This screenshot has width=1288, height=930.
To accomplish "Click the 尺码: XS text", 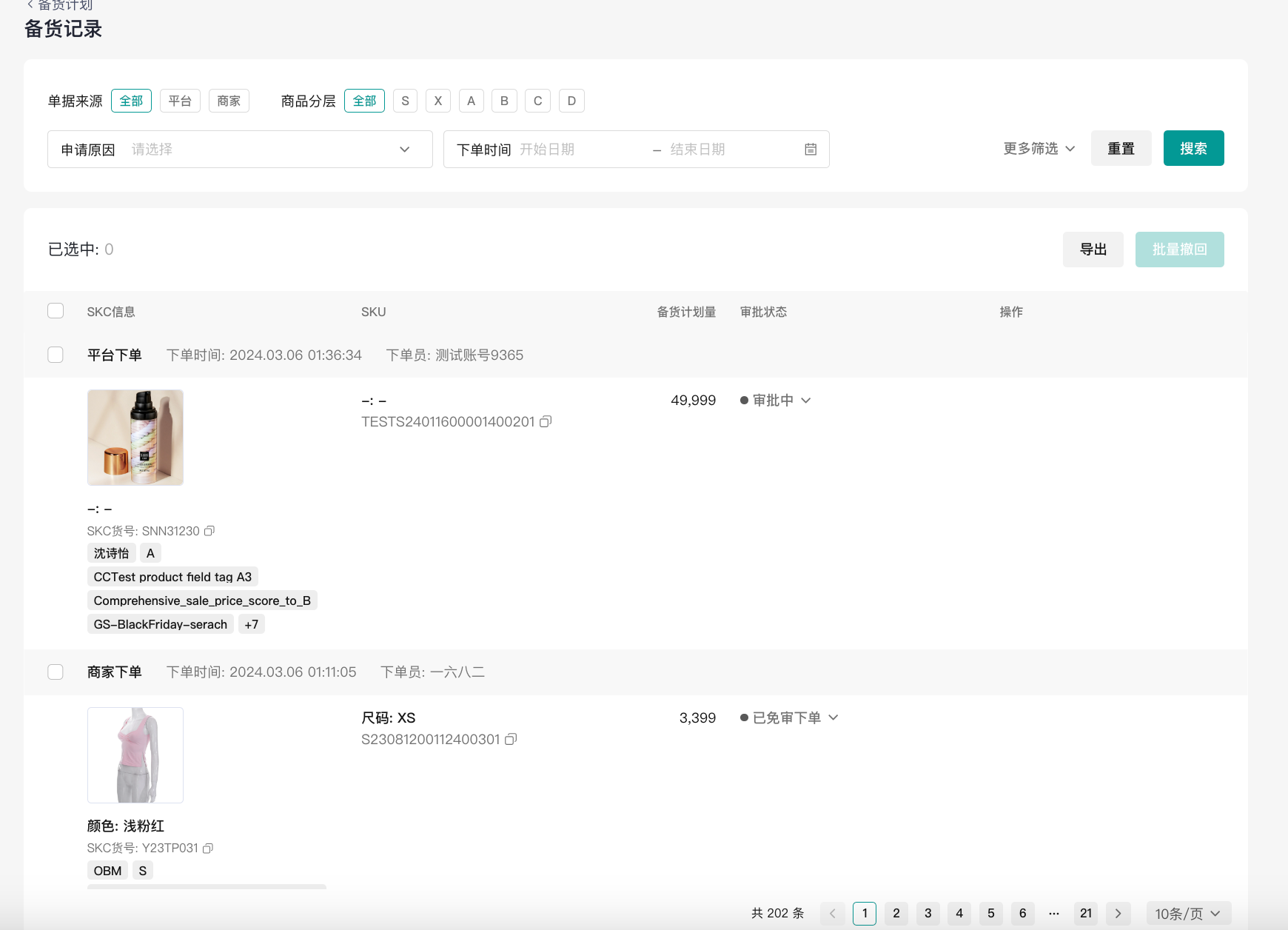I will point(389,717).
